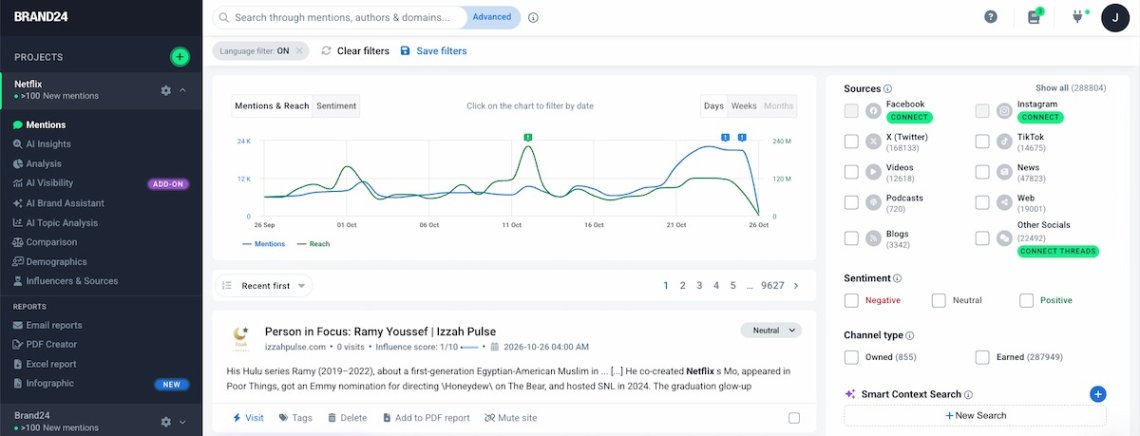Check Blogs source filter
The height and width of the screenshot is (436, 1140).
pyautogui.click(x=851, y=238)
